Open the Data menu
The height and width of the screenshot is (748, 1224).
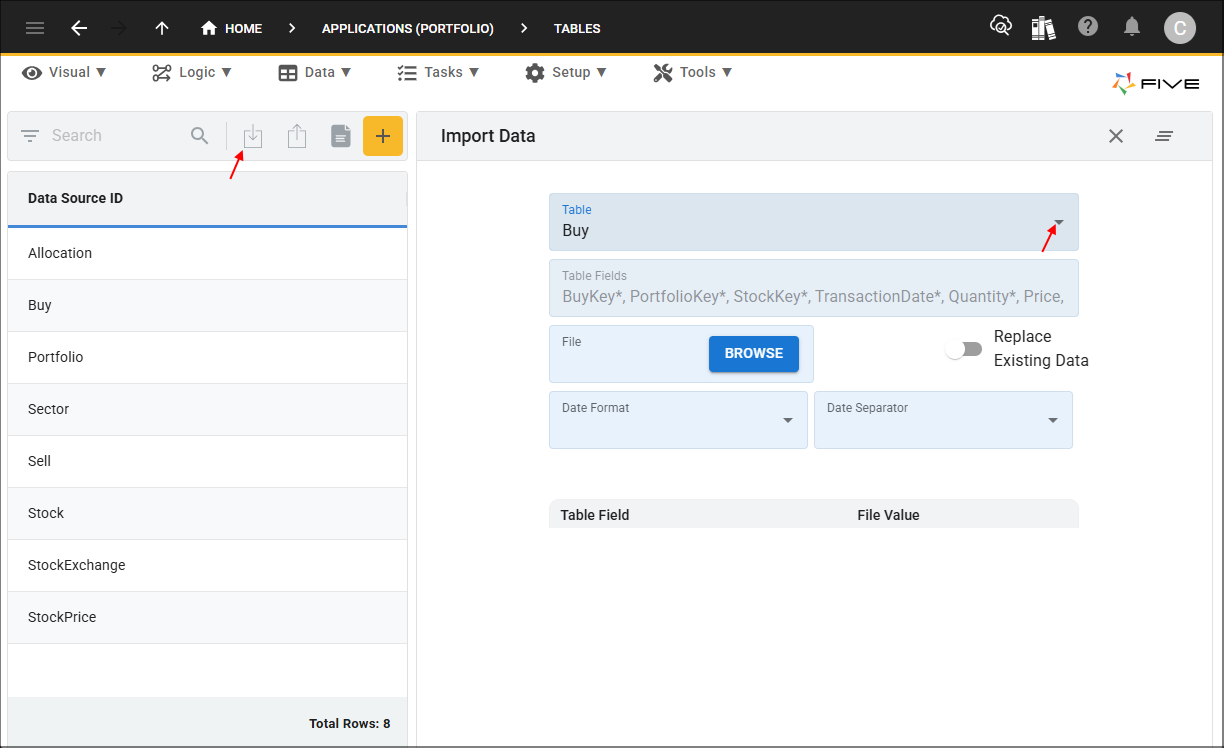(315, 72)
